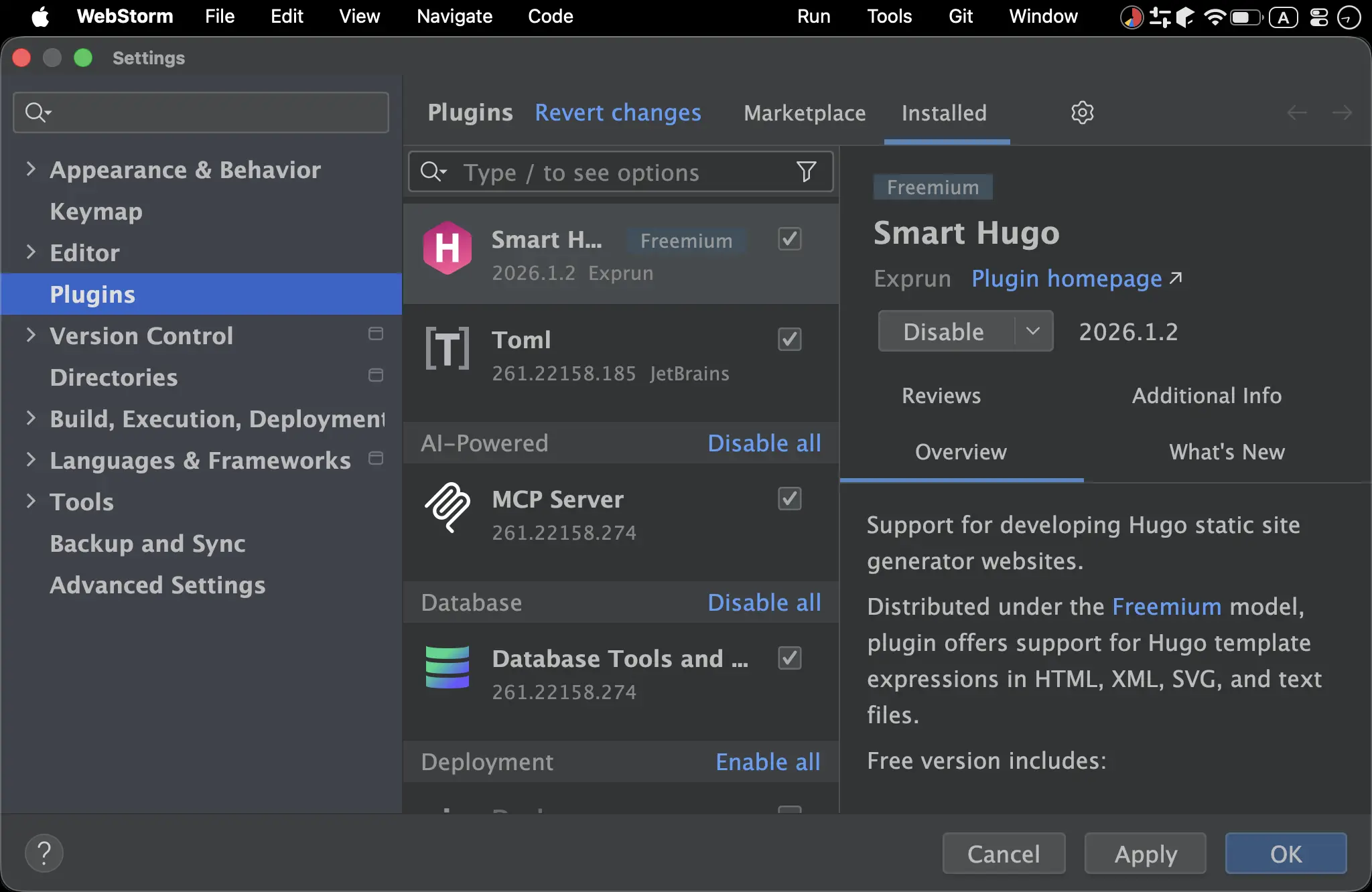
Task: Expand Appearance & Behavior settings
Action: pos(31,169)
